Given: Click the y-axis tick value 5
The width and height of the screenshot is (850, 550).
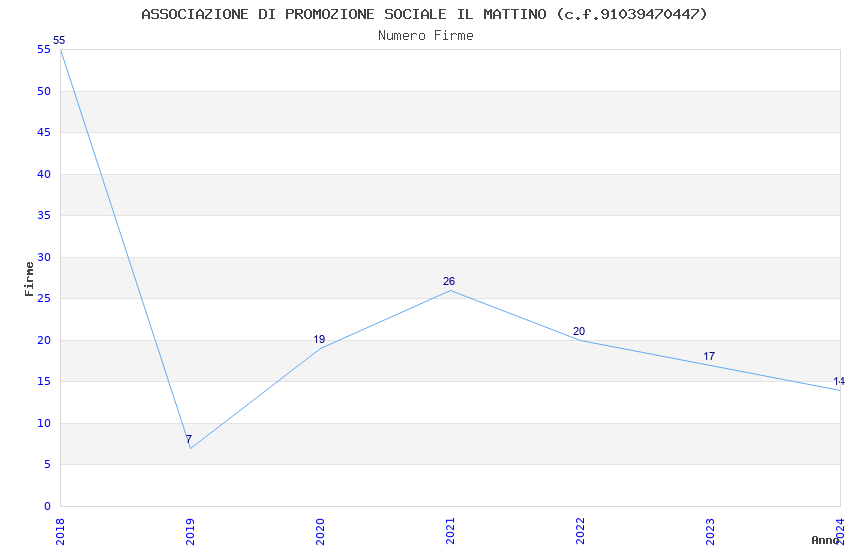Looking at the screenshot, I should pyautogui.click(x=47, y=464).
